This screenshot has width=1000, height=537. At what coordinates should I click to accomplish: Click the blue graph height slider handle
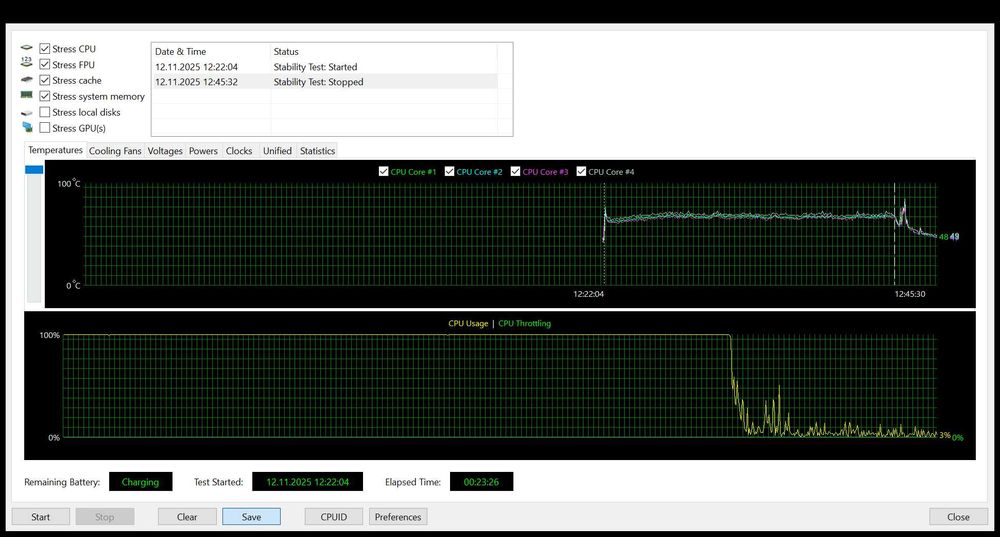(34, 170)
